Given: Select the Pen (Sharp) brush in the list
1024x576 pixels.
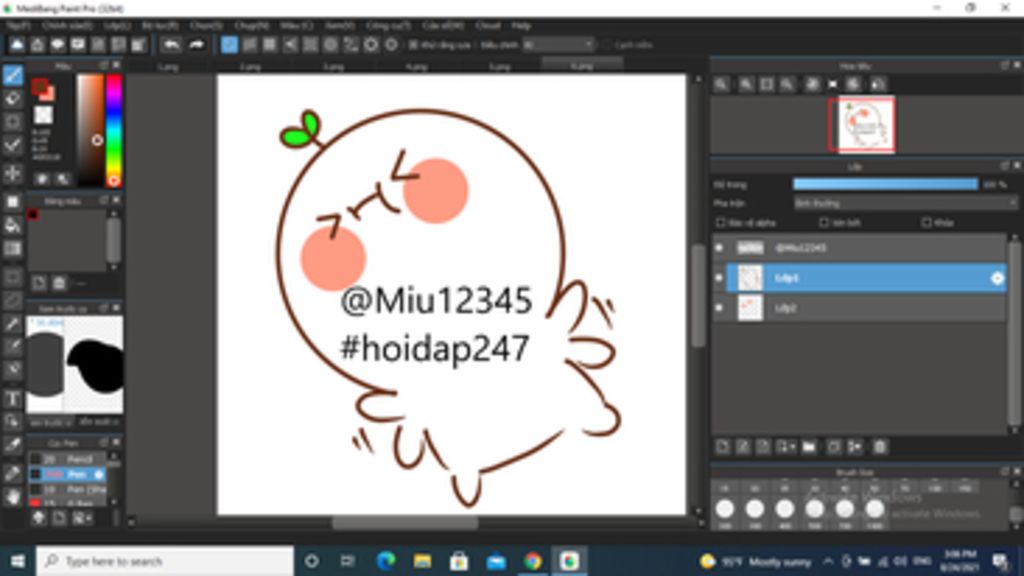Looking at the screenshot, I should coord(68,489).
